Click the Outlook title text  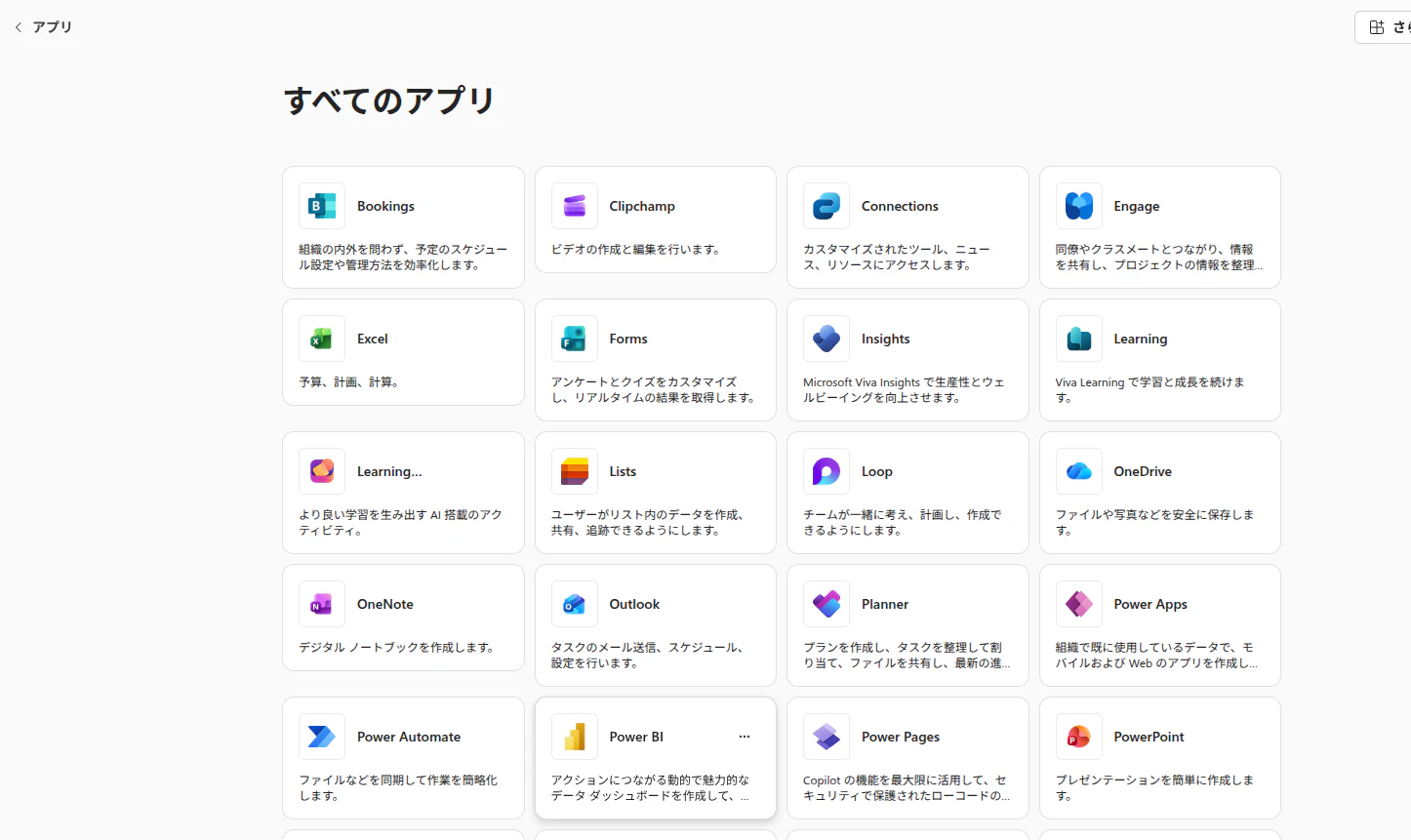[x=634, y=604]
